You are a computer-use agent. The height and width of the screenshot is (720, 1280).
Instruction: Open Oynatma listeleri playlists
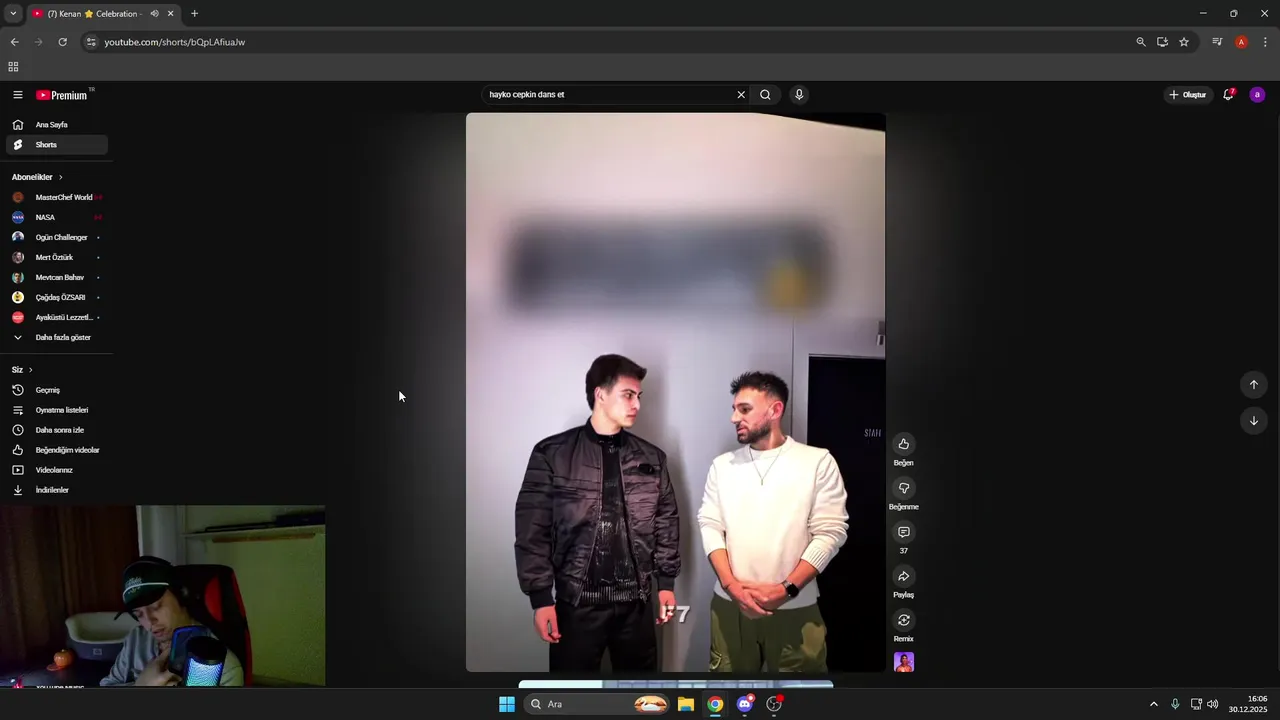pyautogui.click(x=57, y=410)
